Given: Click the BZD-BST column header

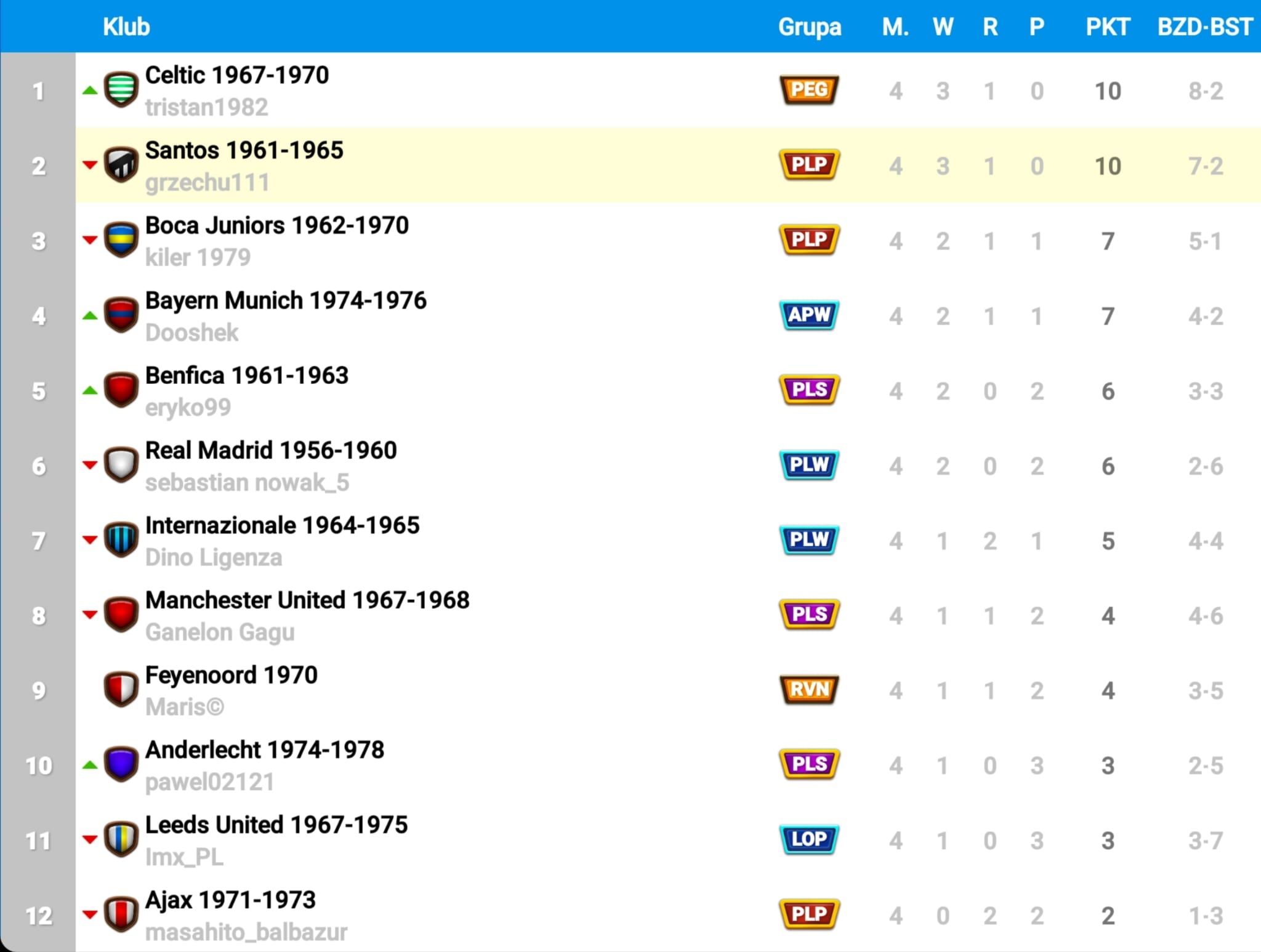Looking at the screenshot, I should click(1205, 26).
